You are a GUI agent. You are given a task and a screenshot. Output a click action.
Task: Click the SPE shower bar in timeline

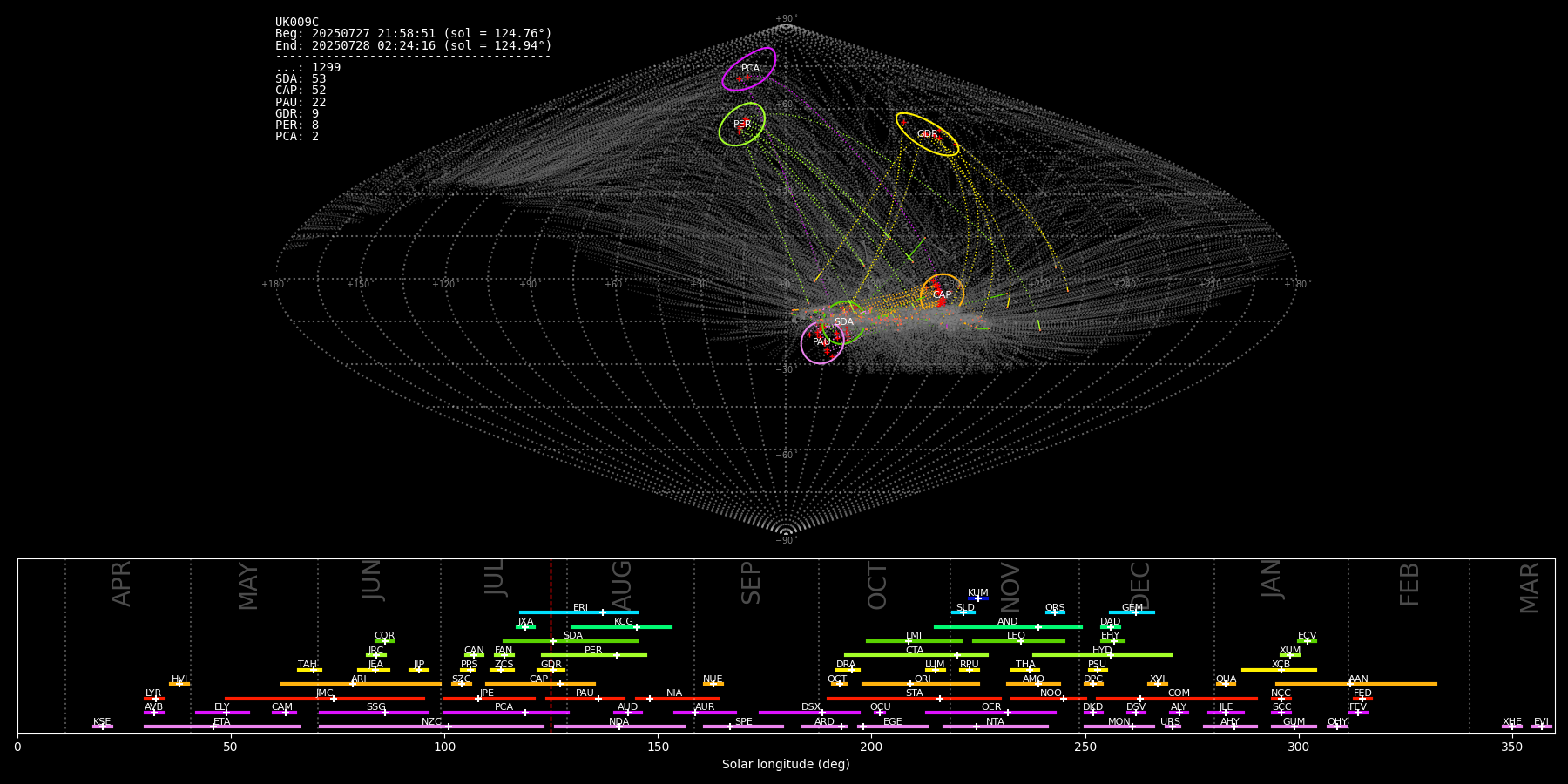[x=743, y=727]
